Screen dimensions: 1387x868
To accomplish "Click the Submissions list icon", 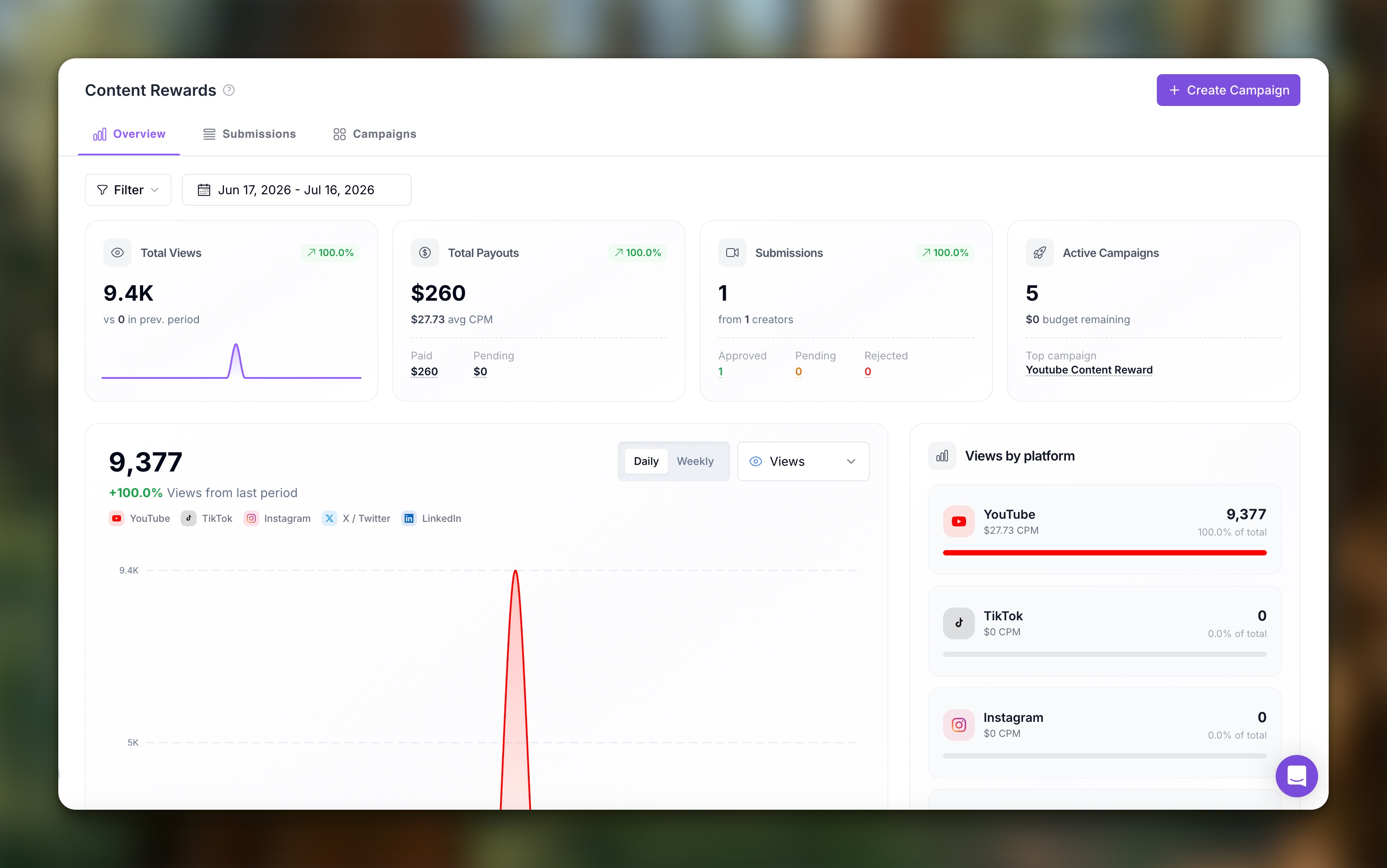I will click(x=209, y=134).
